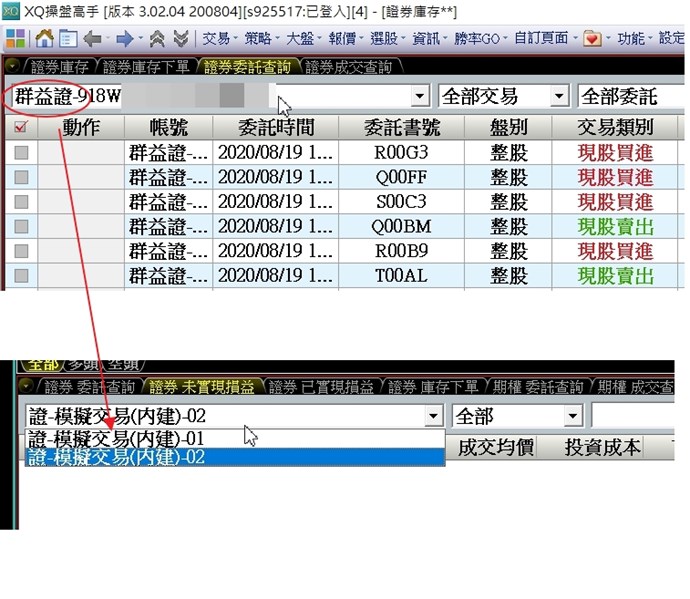The image size is (690, 599).
Task: Click the red heart favorites icon
Action: 592,39
